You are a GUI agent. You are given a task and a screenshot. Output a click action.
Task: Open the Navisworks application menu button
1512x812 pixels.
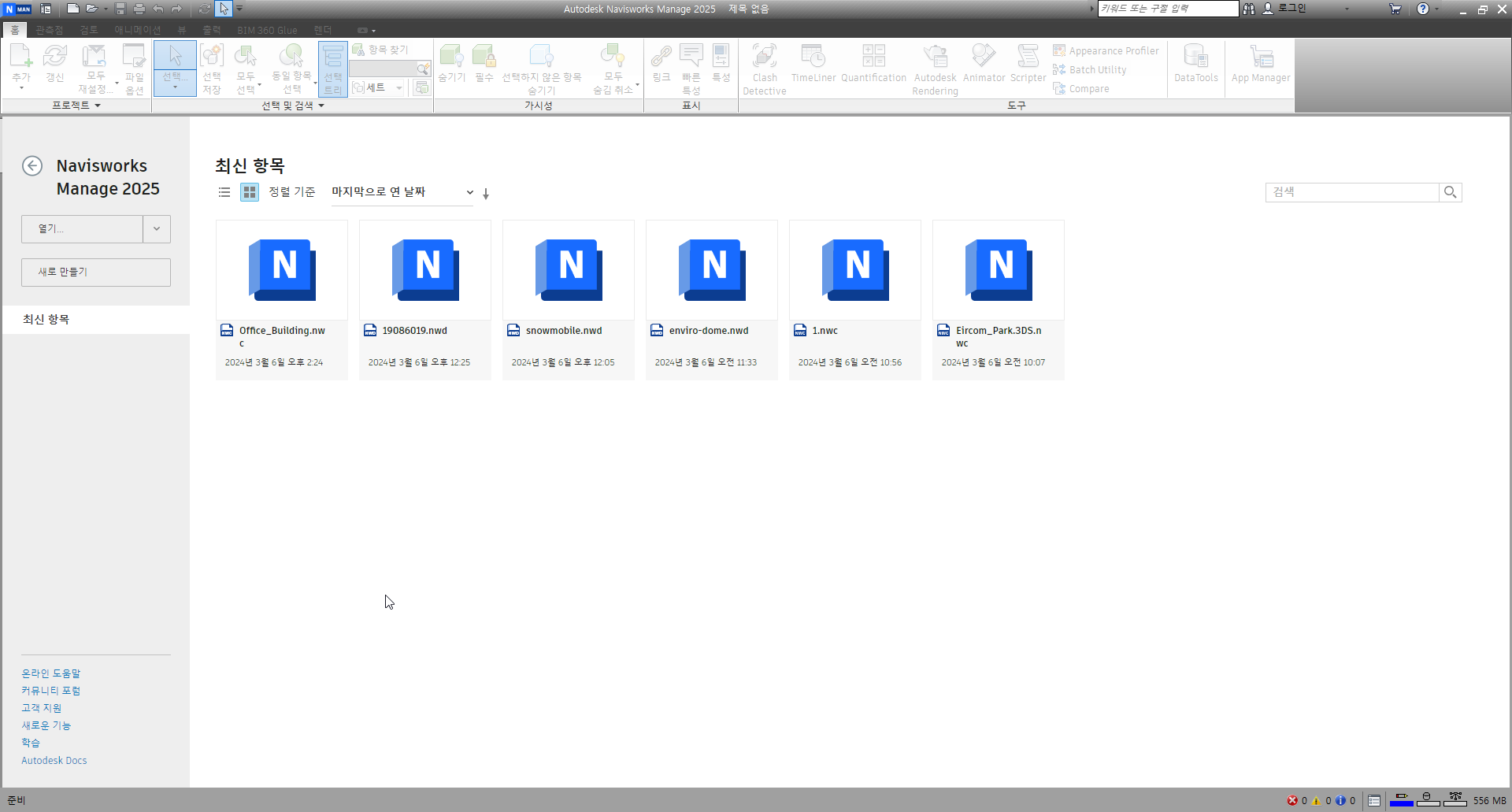17,9
